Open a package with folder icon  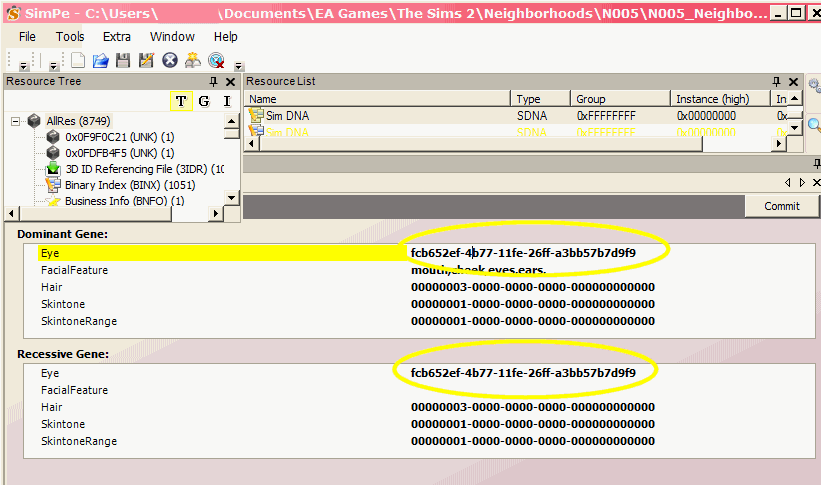point(101,61)
